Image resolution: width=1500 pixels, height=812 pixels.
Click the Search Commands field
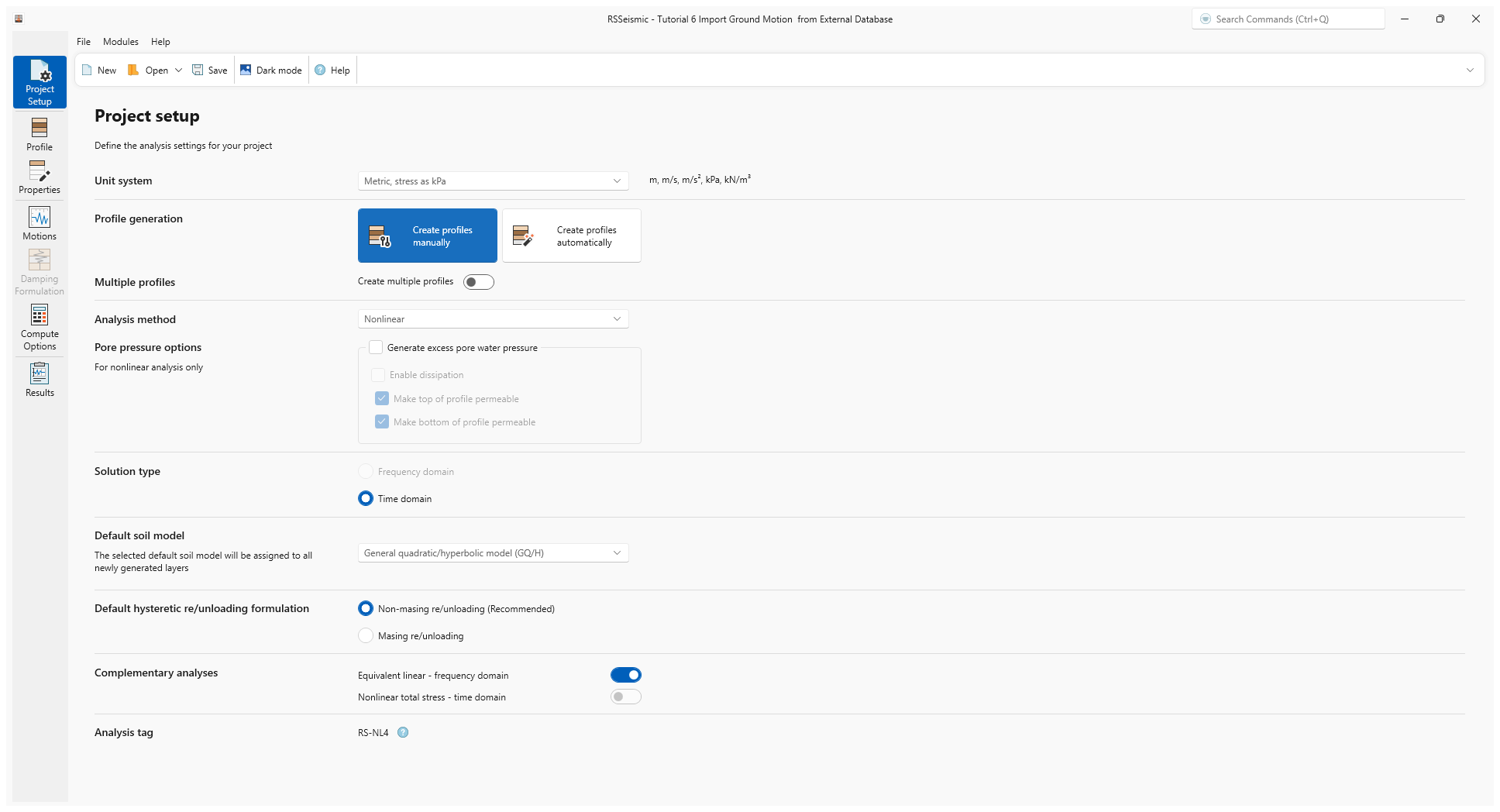1288,19
